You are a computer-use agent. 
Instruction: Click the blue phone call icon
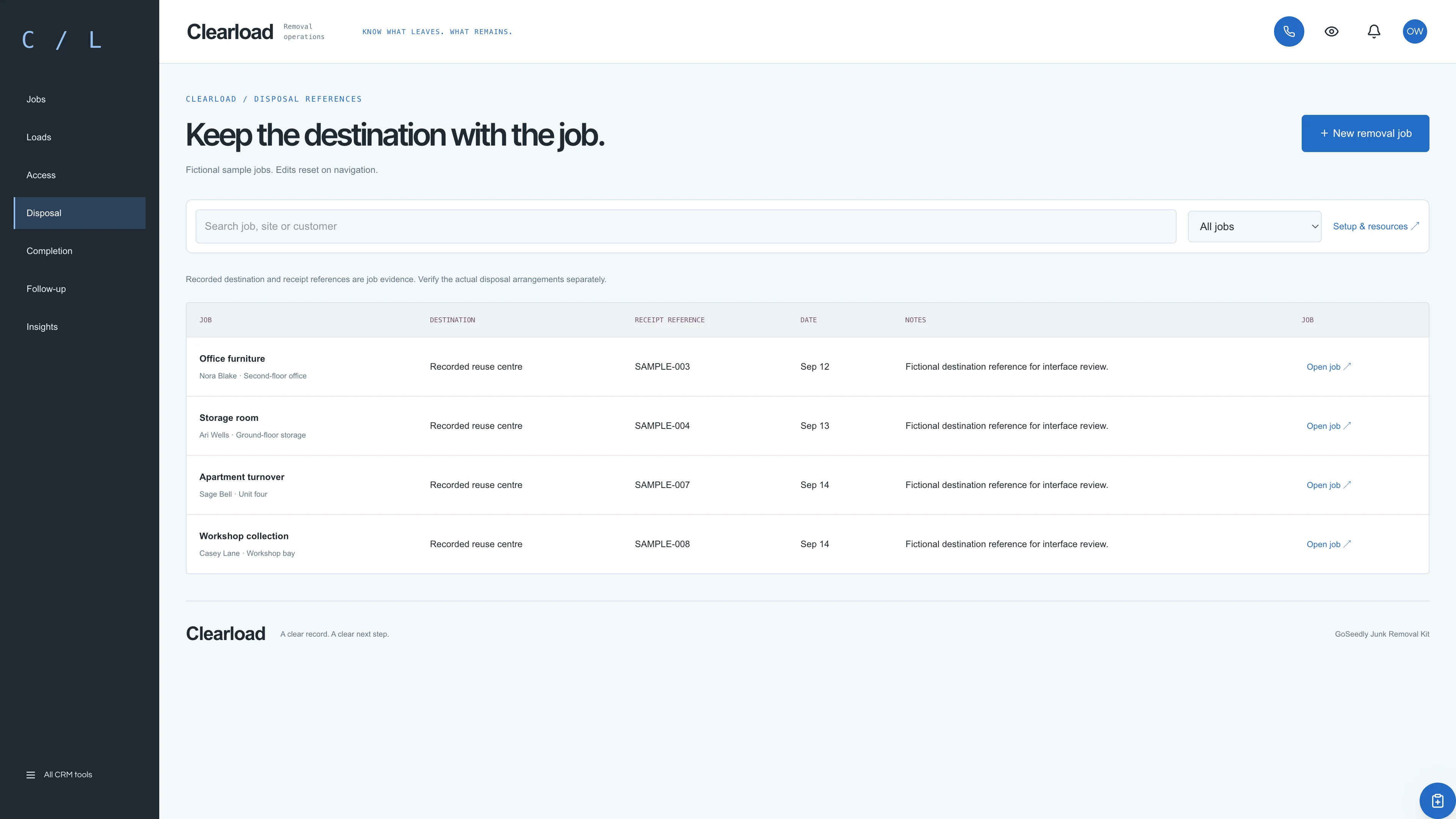[x=1289, y=31]
